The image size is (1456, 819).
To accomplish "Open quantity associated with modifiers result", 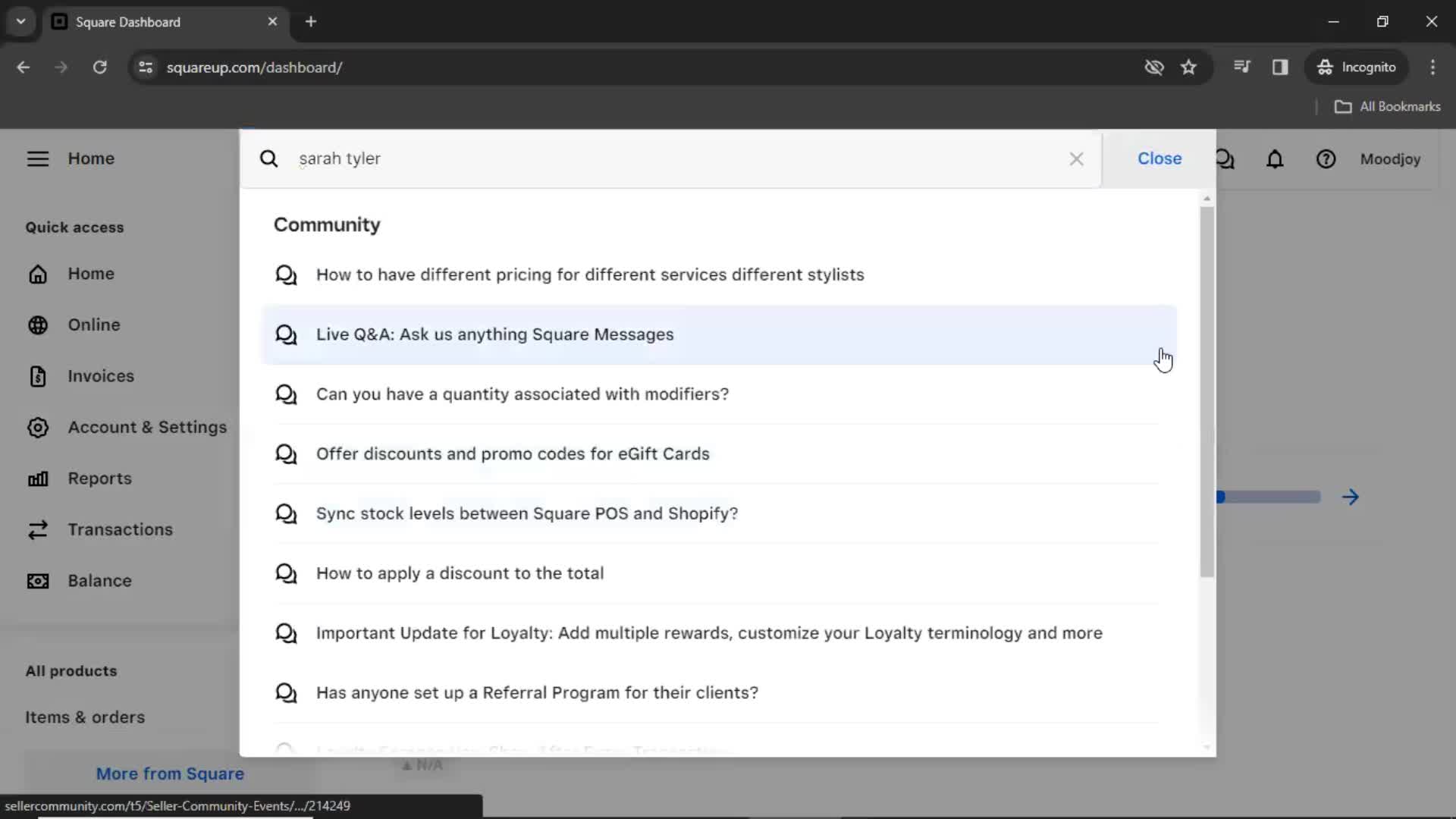I will [718, 394].
